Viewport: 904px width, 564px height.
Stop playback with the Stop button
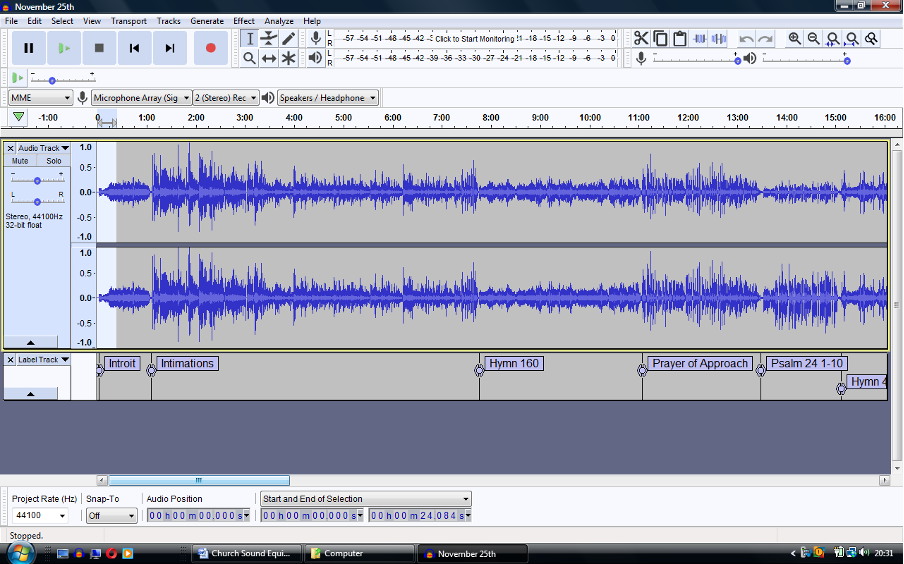[x=99, y=48]
